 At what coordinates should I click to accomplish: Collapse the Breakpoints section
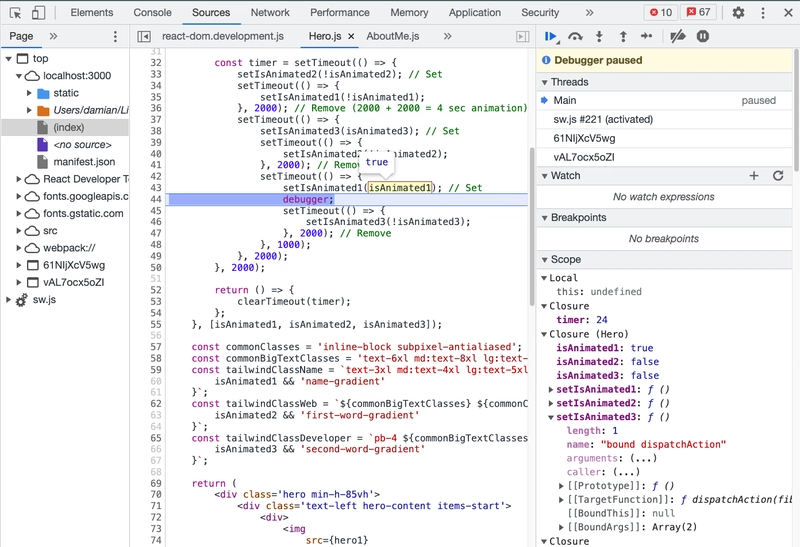coord(544,218)
